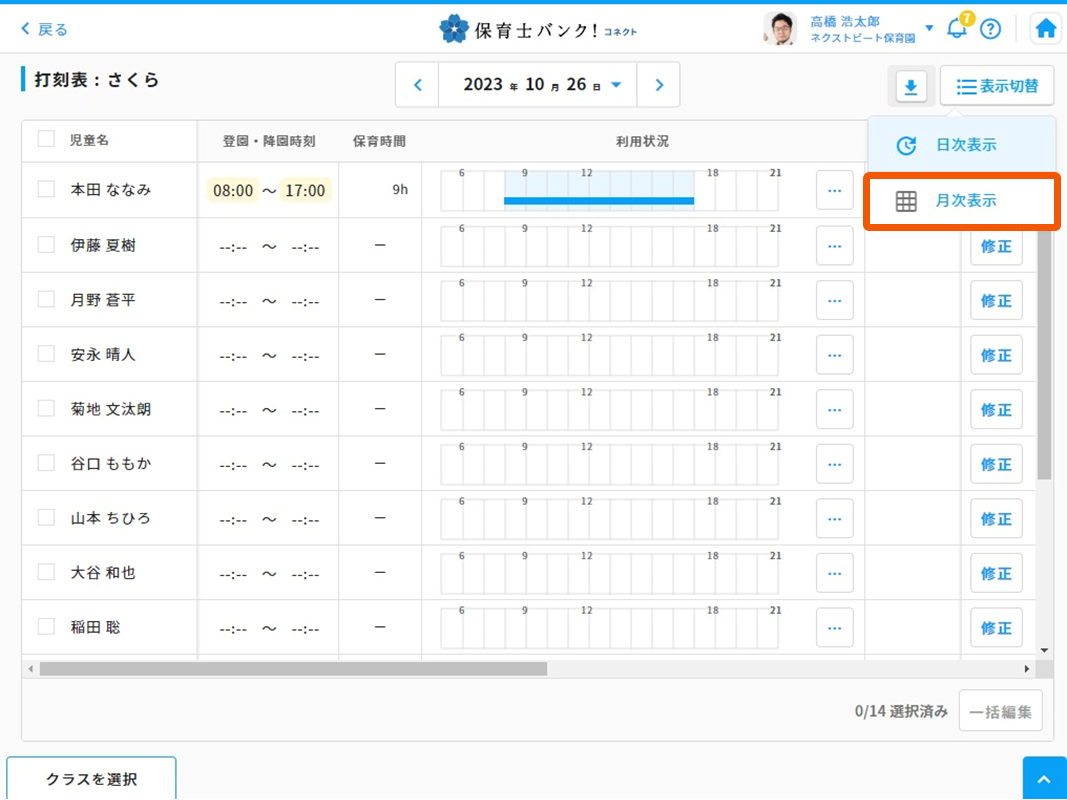Toggle the select-all checkbox beside 児童名
This screenshot has width=1067, height=800.
[46, 139]
